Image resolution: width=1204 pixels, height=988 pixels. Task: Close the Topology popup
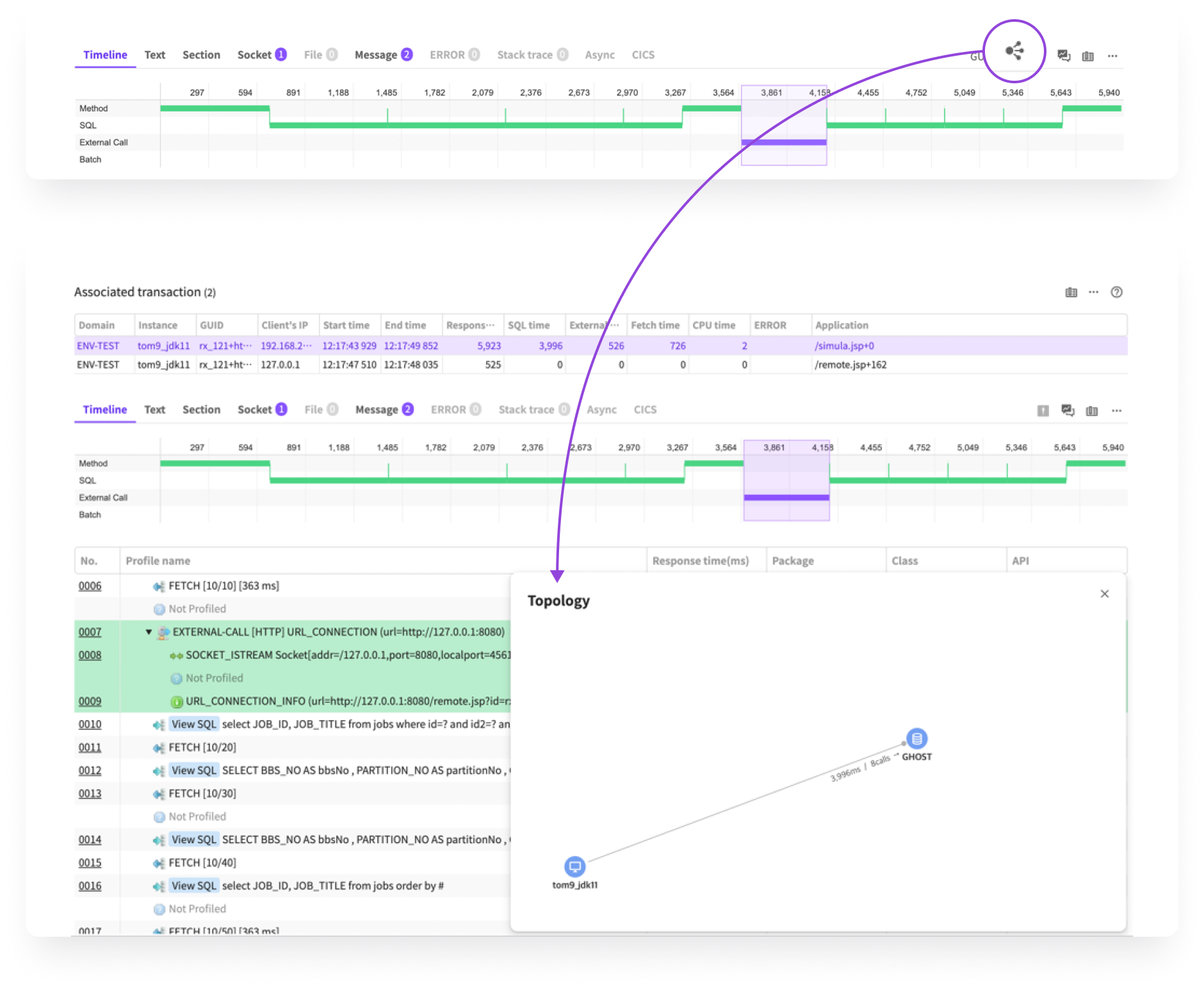tap(1104, 594)
